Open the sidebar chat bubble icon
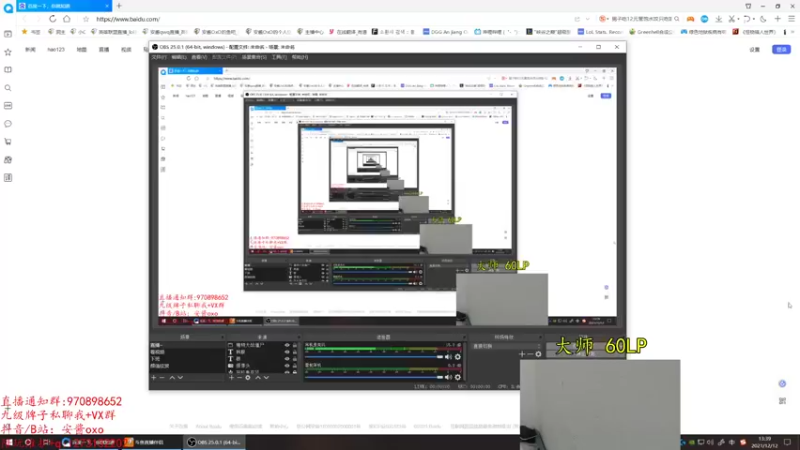Image resolution: width=800 pixels, height=450 pixels. (8, 123)
